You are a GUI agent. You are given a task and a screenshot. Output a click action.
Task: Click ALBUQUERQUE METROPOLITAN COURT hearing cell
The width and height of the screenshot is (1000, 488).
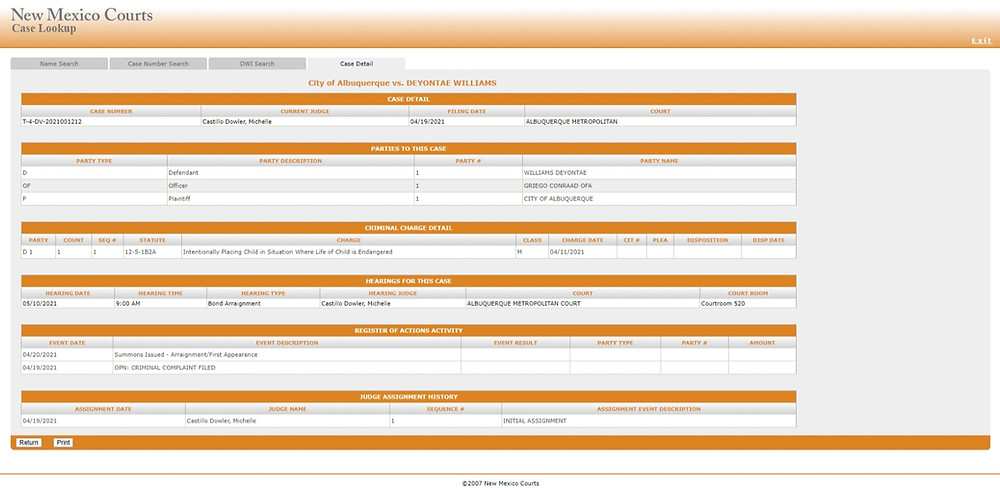(x=582, y=304)
